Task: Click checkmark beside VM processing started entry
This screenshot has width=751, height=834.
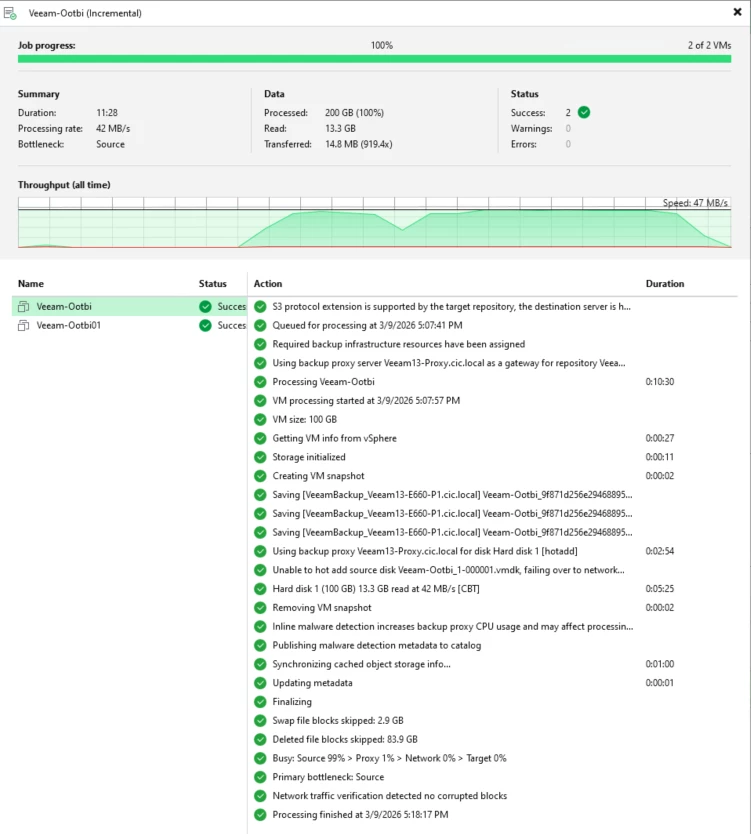Action: coord(260,401)
